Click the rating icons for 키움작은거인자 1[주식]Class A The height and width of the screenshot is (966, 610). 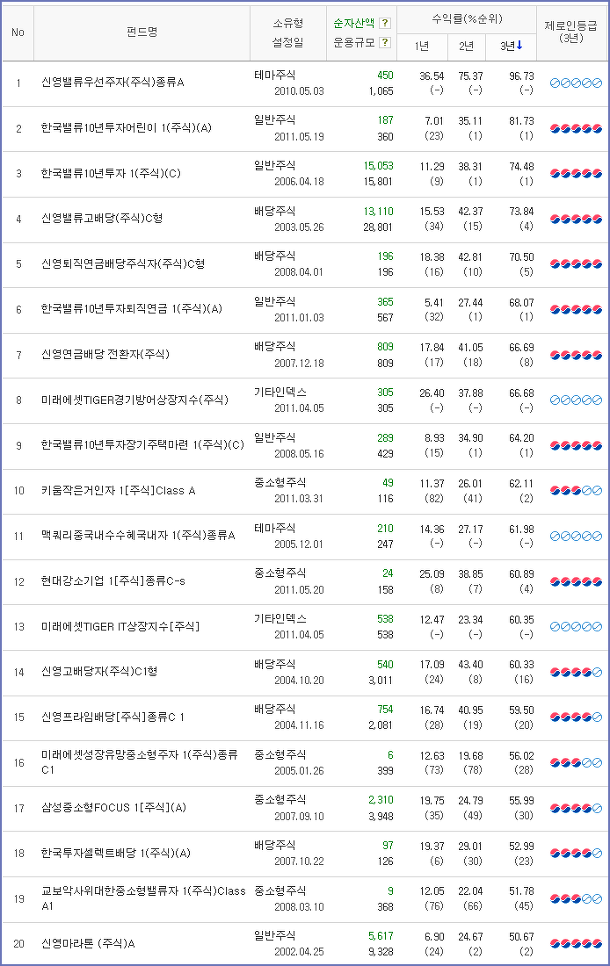tap(575, 491)
